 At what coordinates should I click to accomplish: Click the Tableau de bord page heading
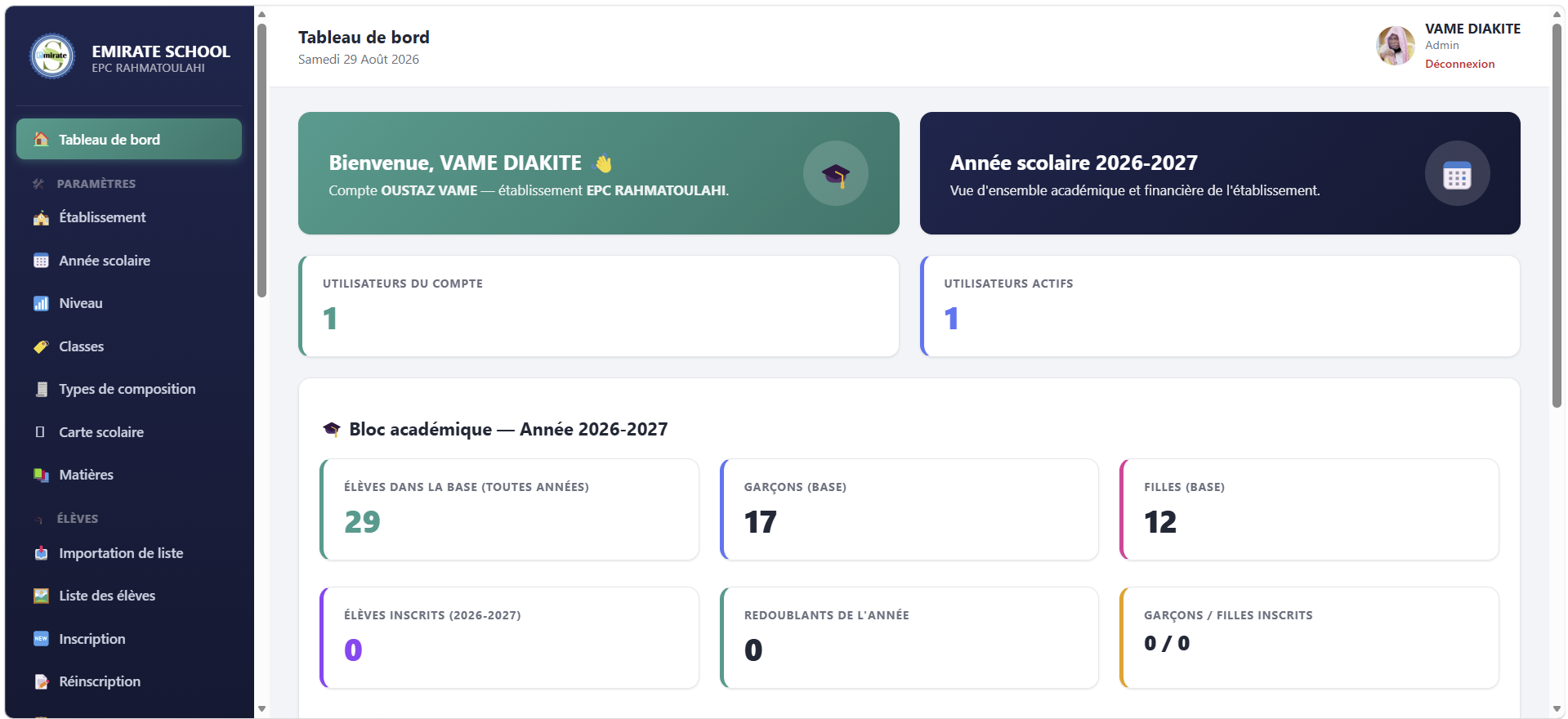click(364, 38)
